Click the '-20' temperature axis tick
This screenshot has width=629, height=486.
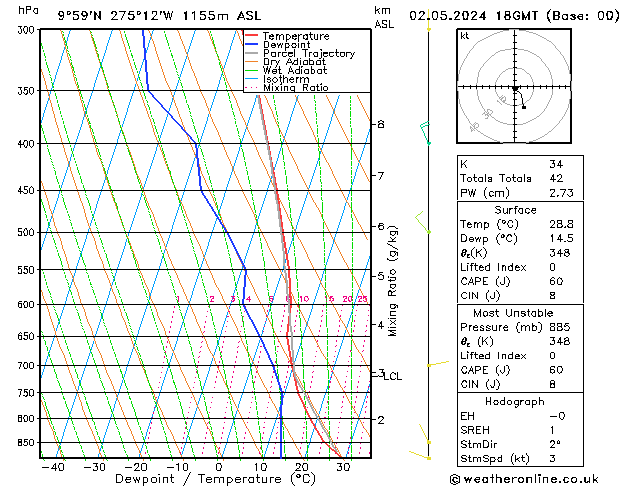136,467
